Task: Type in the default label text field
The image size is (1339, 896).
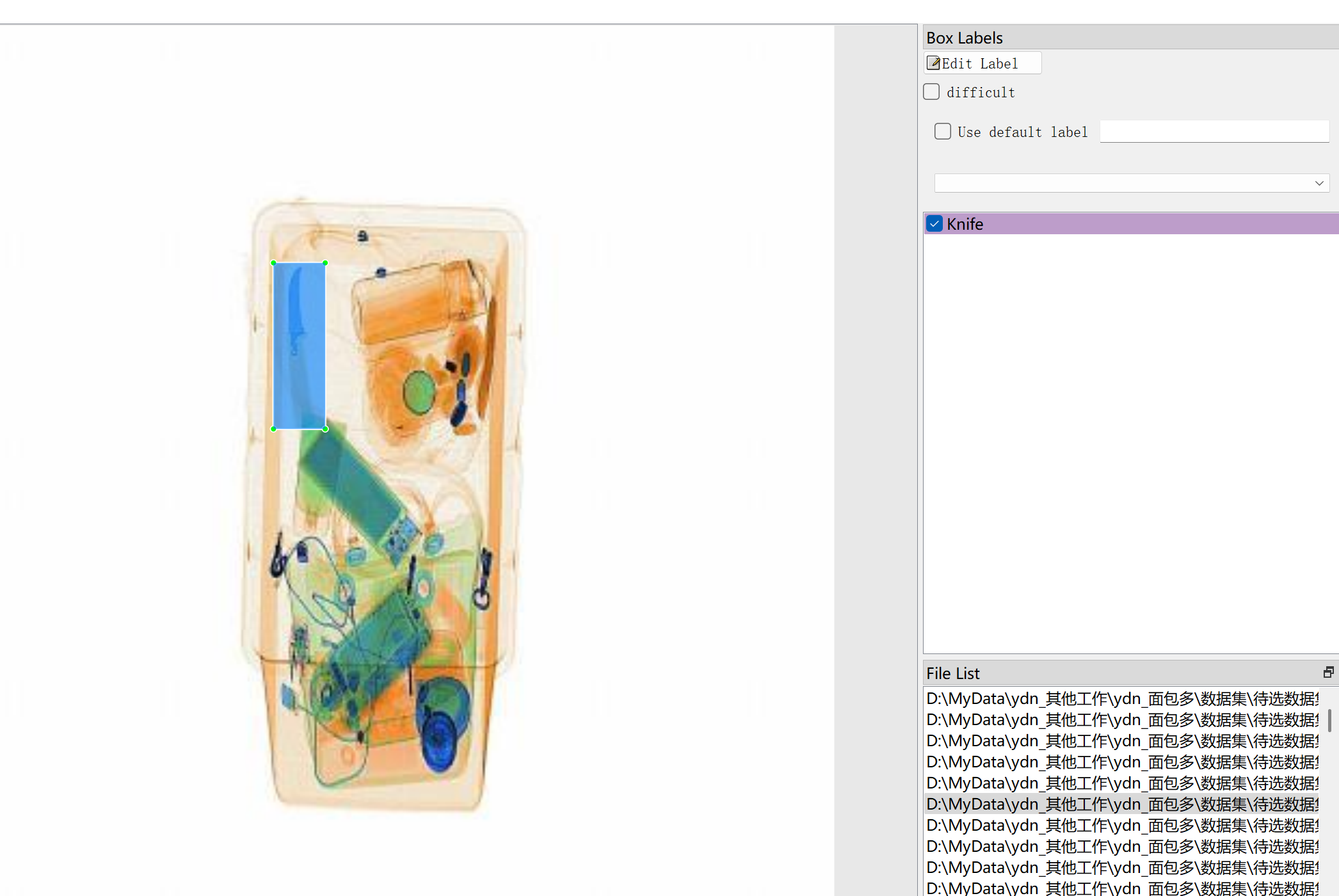Action: click(1214, 132)
